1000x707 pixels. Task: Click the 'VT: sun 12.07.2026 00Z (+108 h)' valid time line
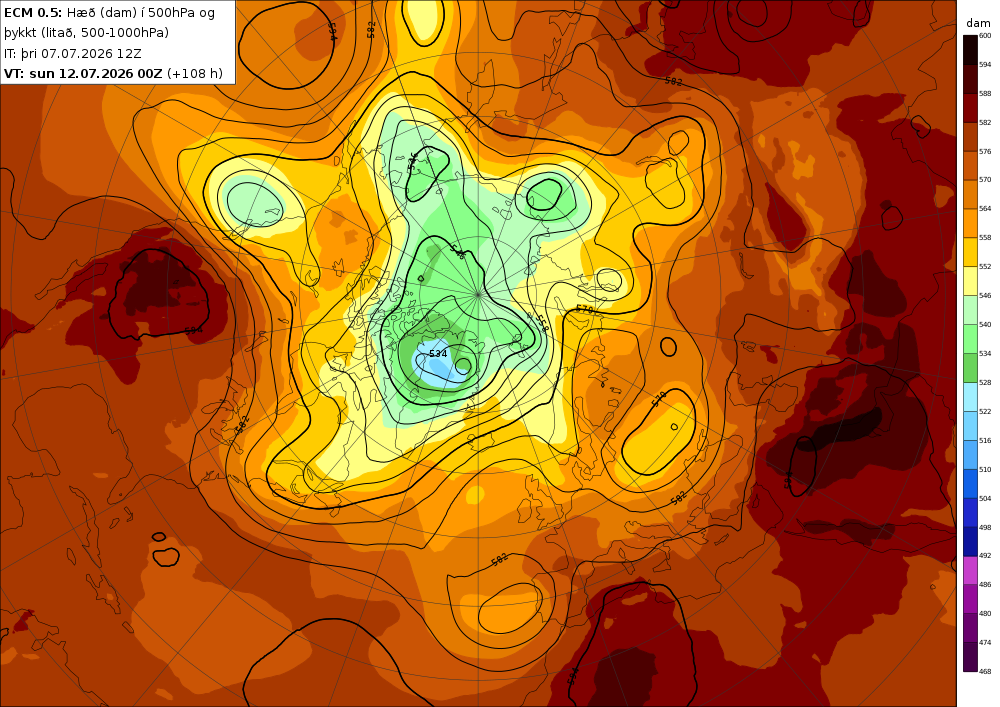pyautogui.click(x=114, y=73)
